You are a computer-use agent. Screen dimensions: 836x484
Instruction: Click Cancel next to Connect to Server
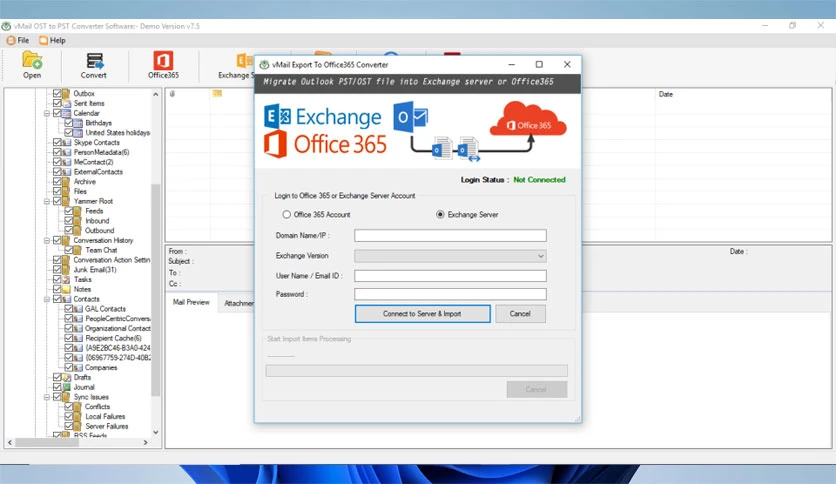click(520, 314)
